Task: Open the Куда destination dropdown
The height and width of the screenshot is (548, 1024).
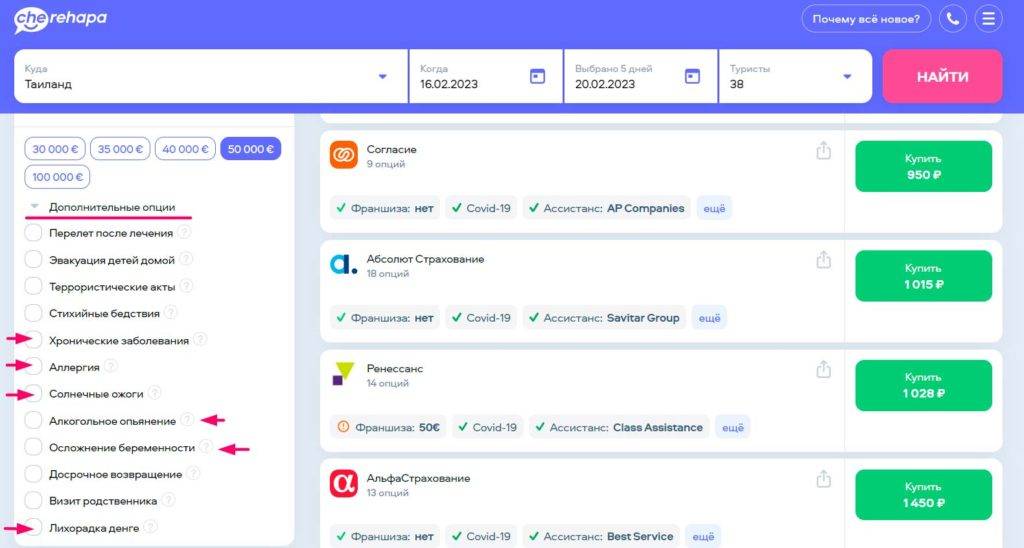Action: click(382, 76)
